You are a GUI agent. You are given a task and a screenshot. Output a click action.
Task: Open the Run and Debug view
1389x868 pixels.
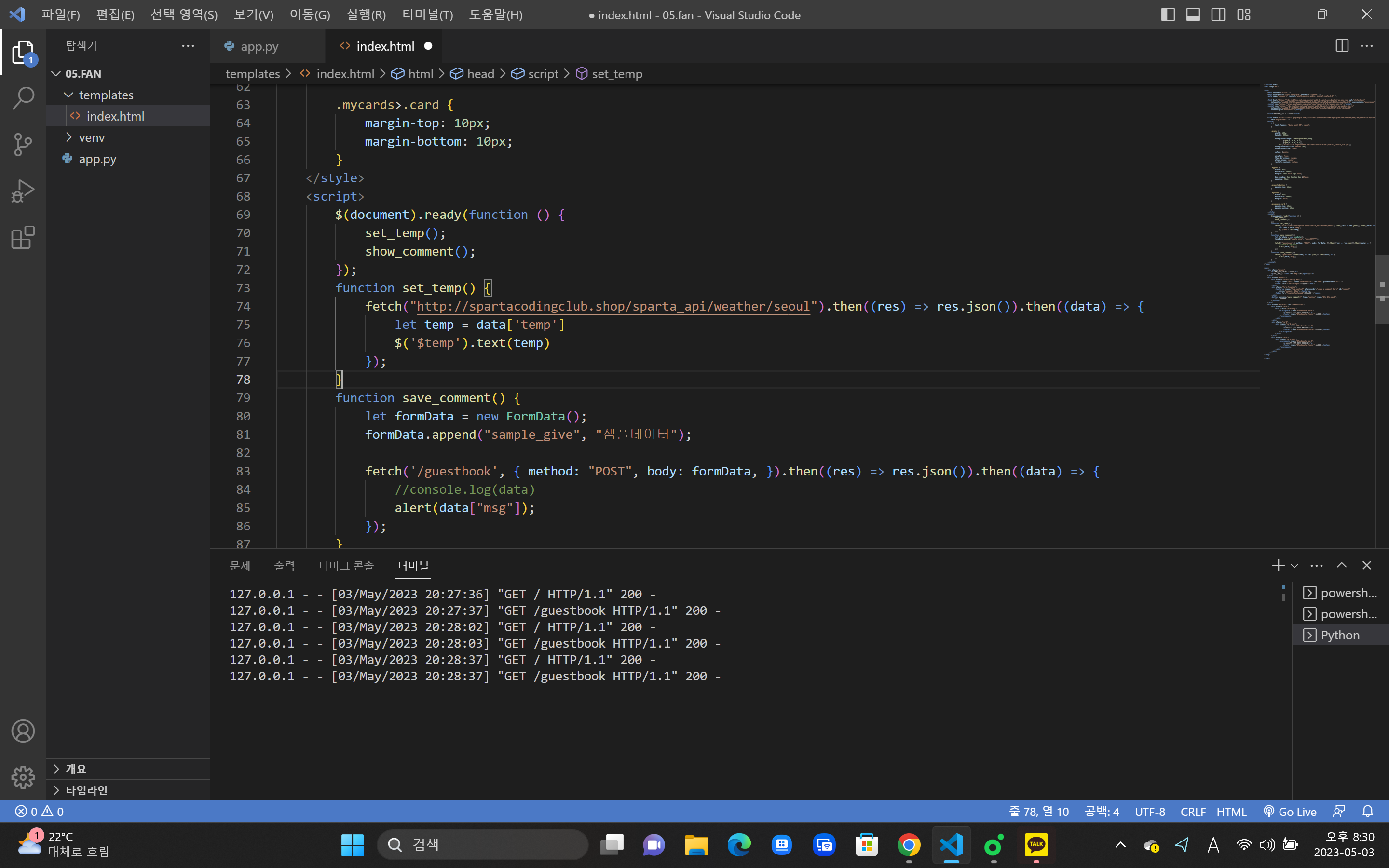tap(23, 191)
